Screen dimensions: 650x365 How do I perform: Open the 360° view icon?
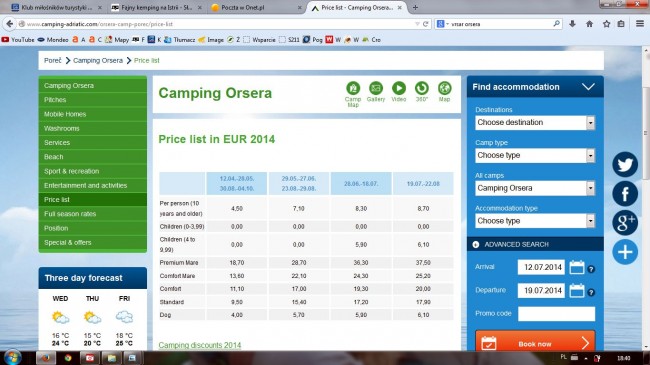tap(422, 88)
